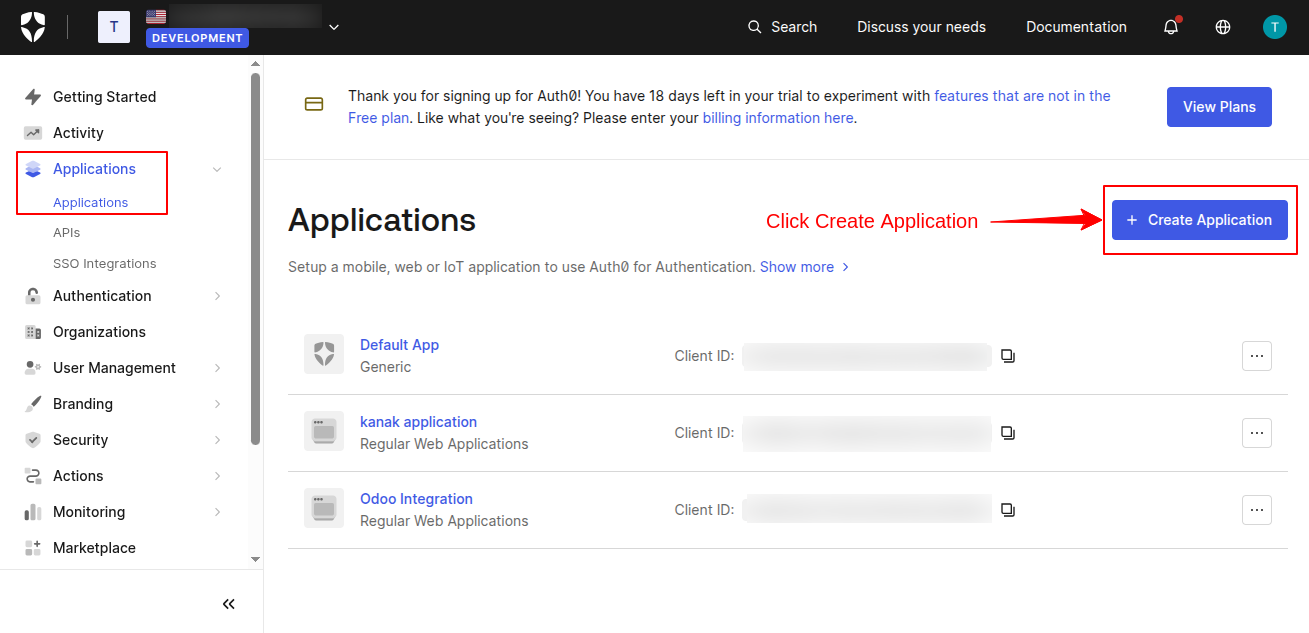Expand the Authentication section chevron
The image size is (1309, 633).
pyautogui.click(x=217, y=296)
